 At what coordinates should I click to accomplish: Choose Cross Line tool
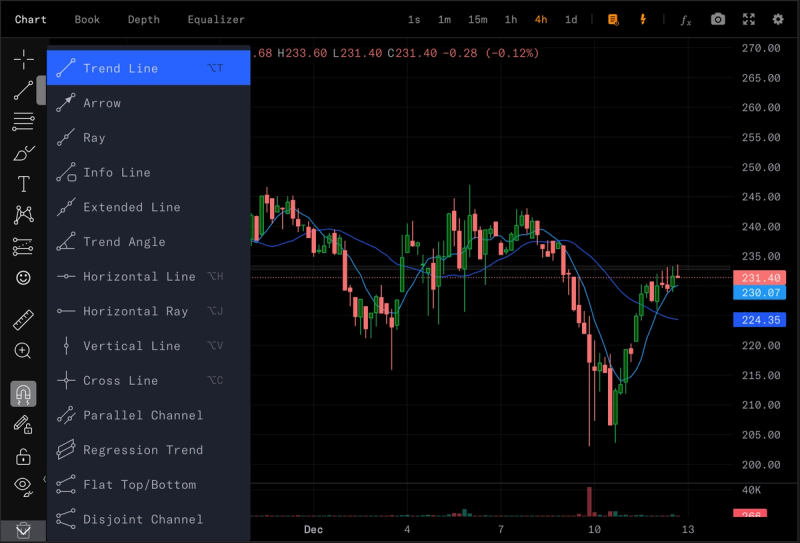coord(148,380)
